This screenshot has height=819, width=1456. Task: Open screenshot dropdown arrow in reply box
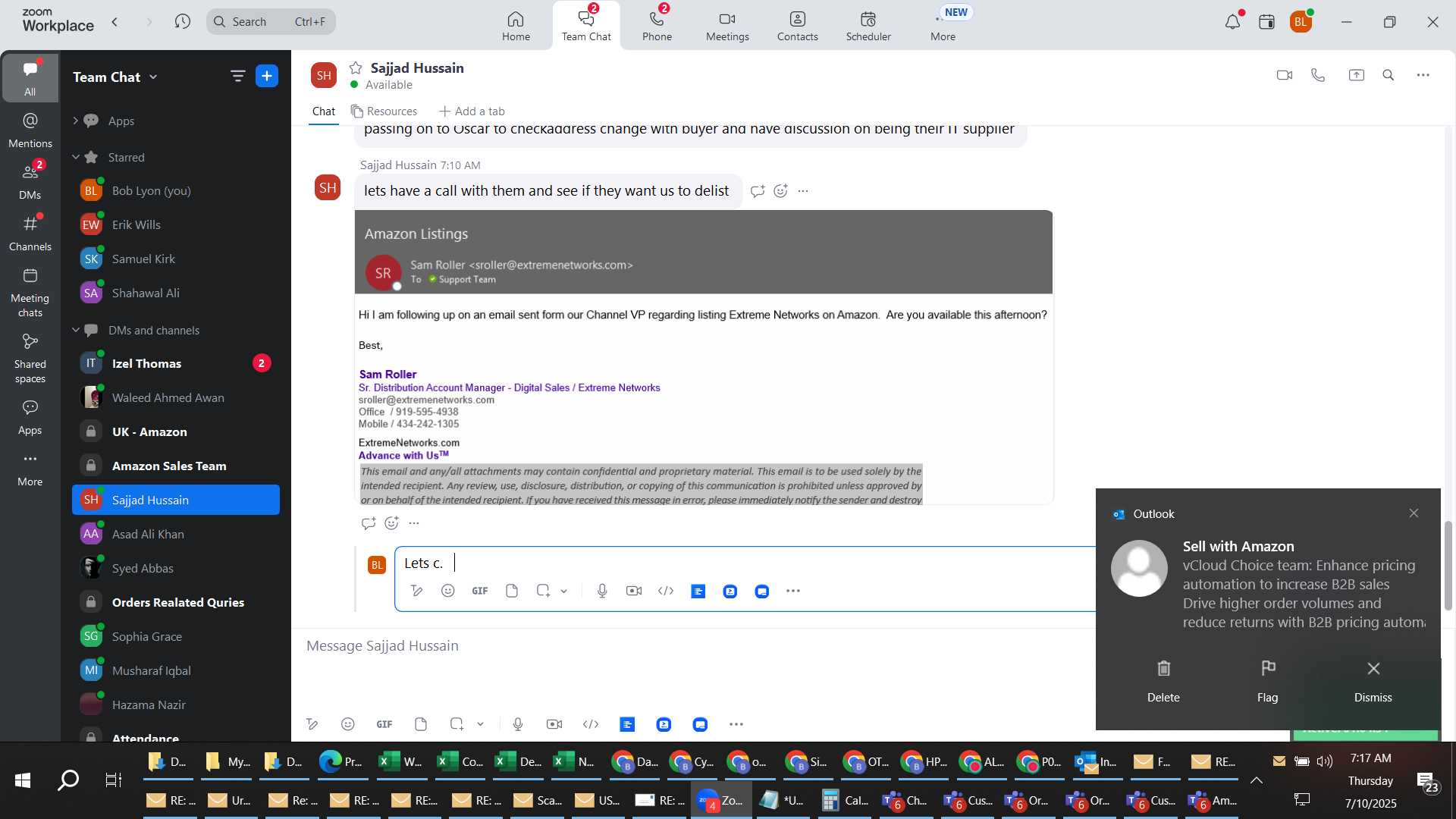[563, 591]
